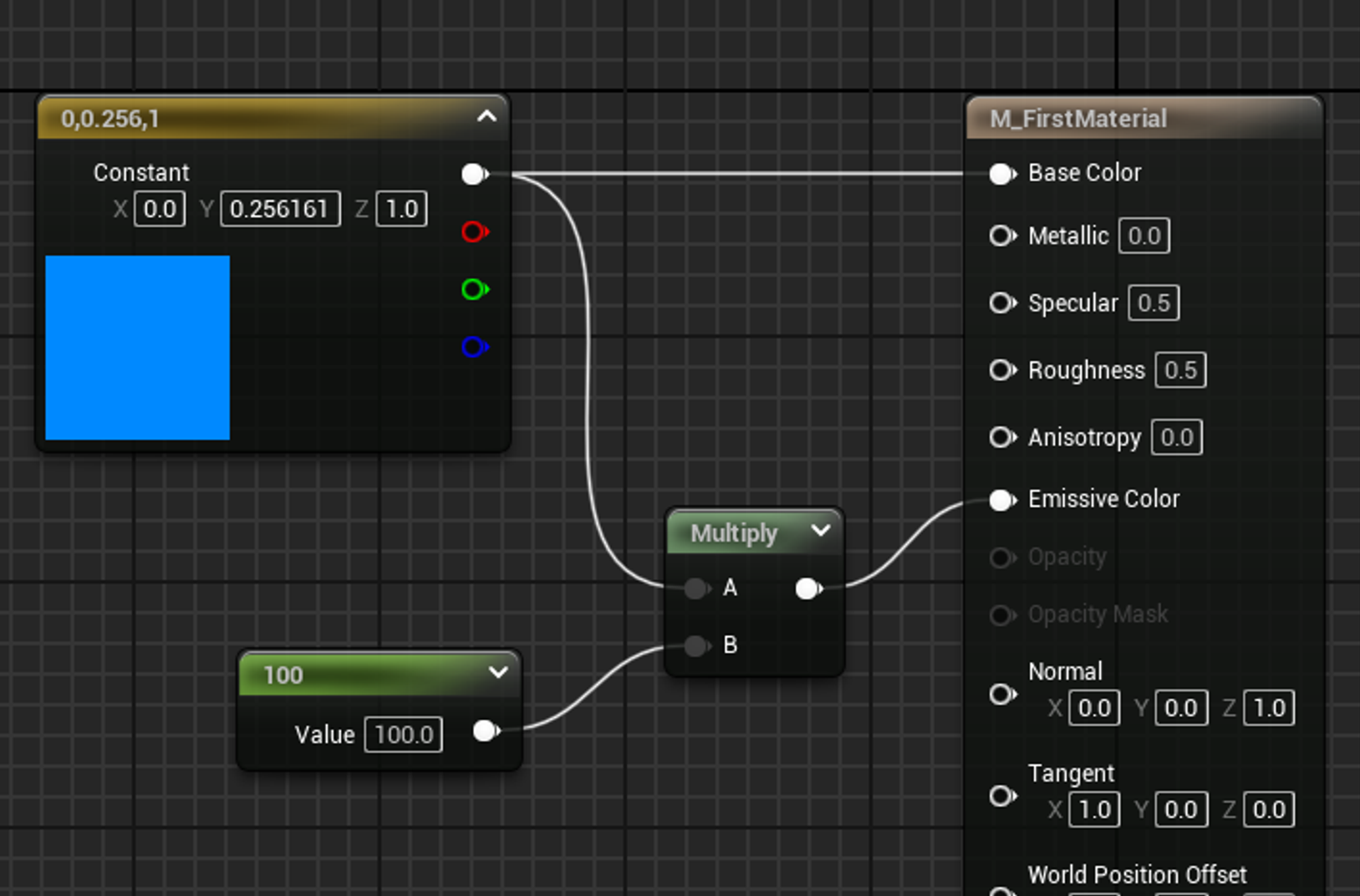Image resolution: width=1360 pixels, height=896 pixels.
Task: Select the M_FirstMaterial node title
Action: [1078, 119]
